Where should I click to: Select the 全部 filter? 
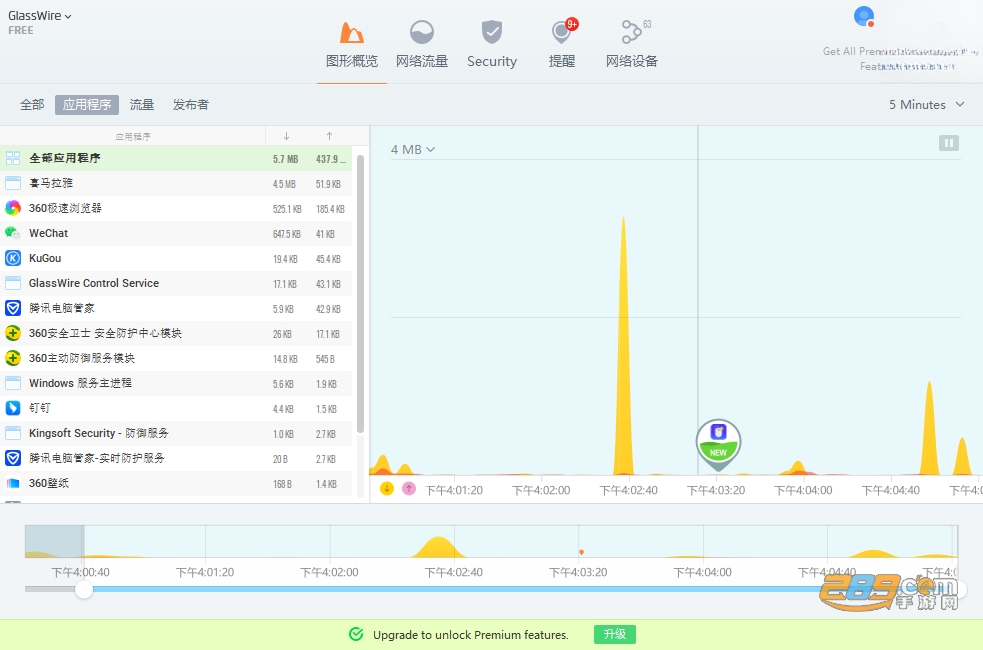32,105
